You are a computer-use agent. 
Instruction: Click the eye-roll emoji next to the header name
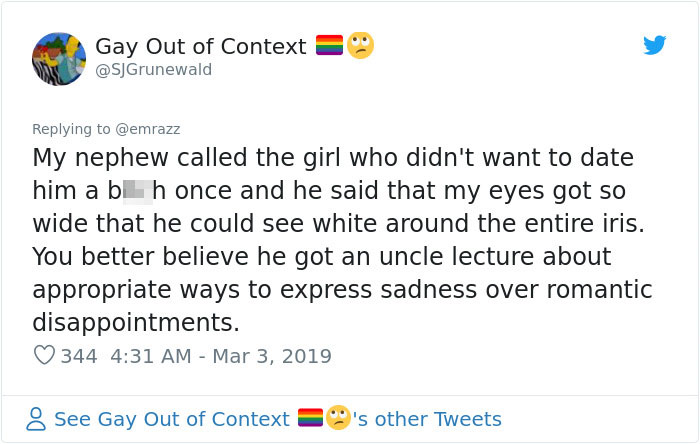click(x=360, y=45)
